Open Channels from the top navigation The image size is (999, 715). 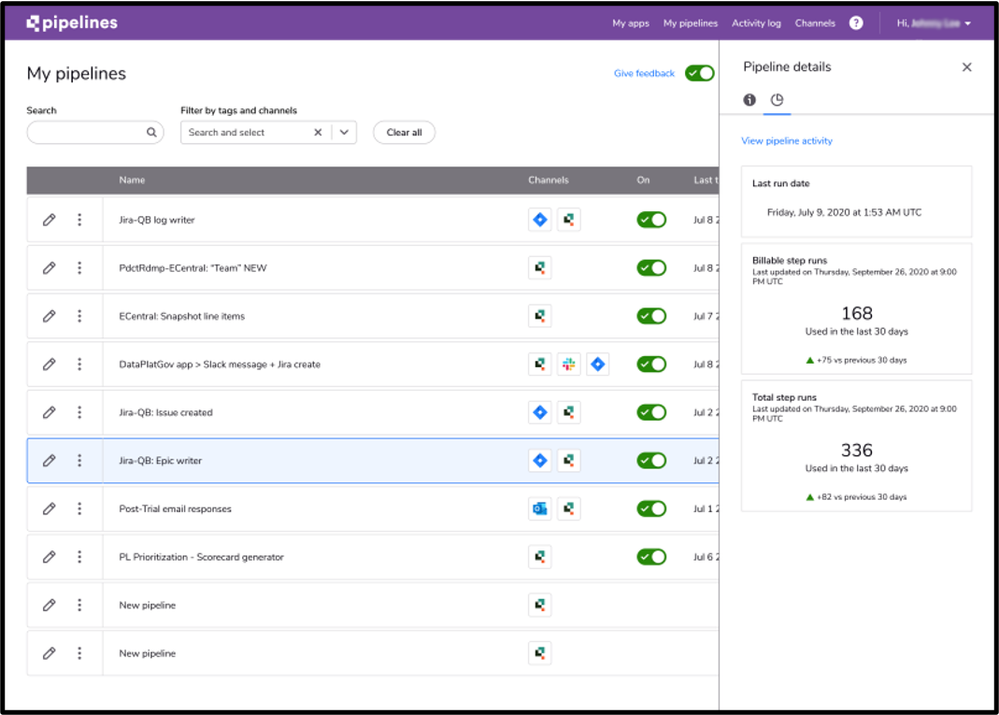click(x=815, y=23)
